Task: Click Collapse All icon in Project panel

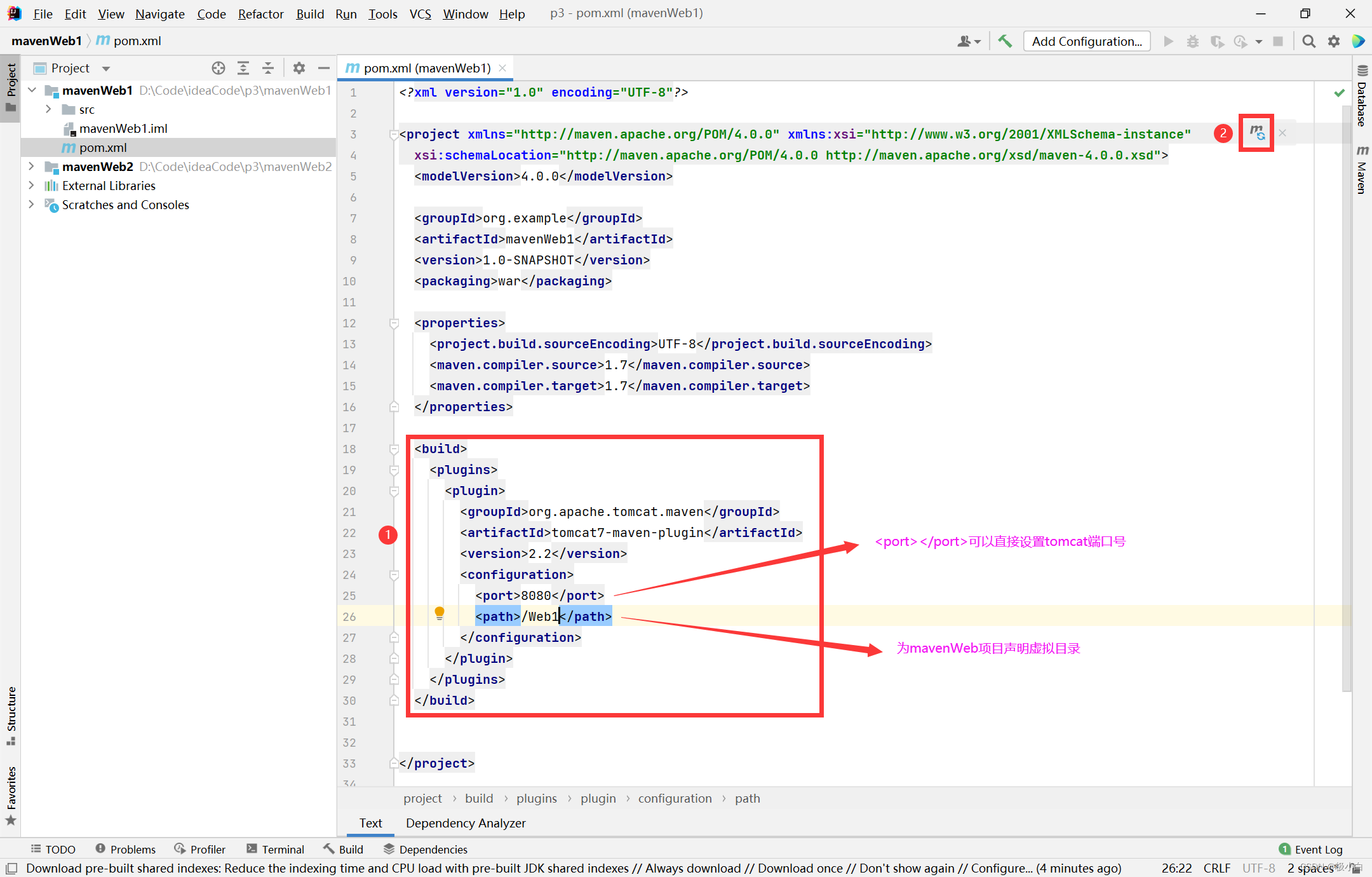Action: point(268,68)
